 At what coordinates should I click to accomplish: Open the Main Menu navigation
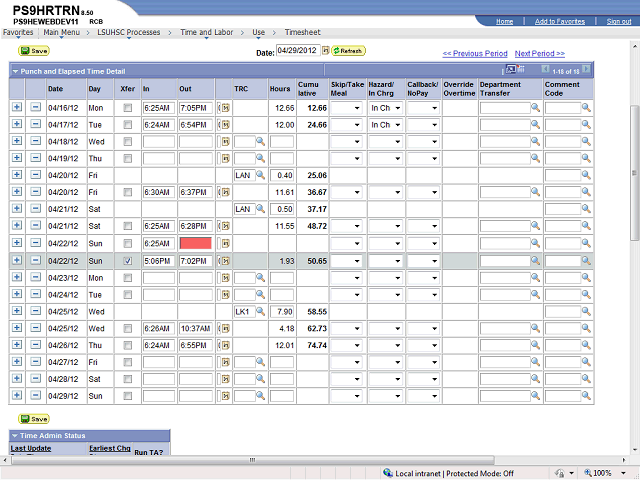(x=62, y=32)
